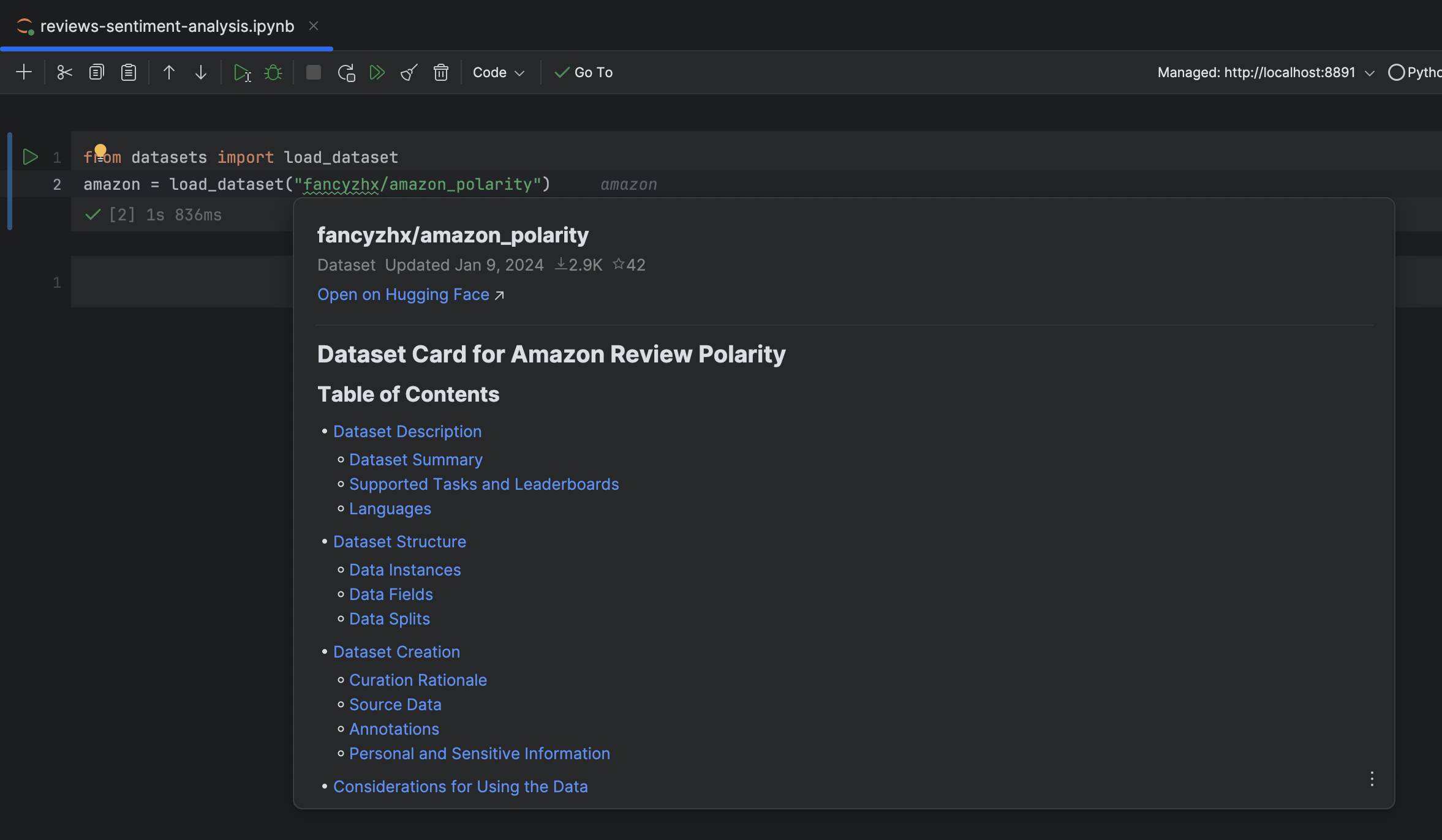This screenshot has height=840, width=1442.
Task: Move cell down arrow
Action: 201,72
